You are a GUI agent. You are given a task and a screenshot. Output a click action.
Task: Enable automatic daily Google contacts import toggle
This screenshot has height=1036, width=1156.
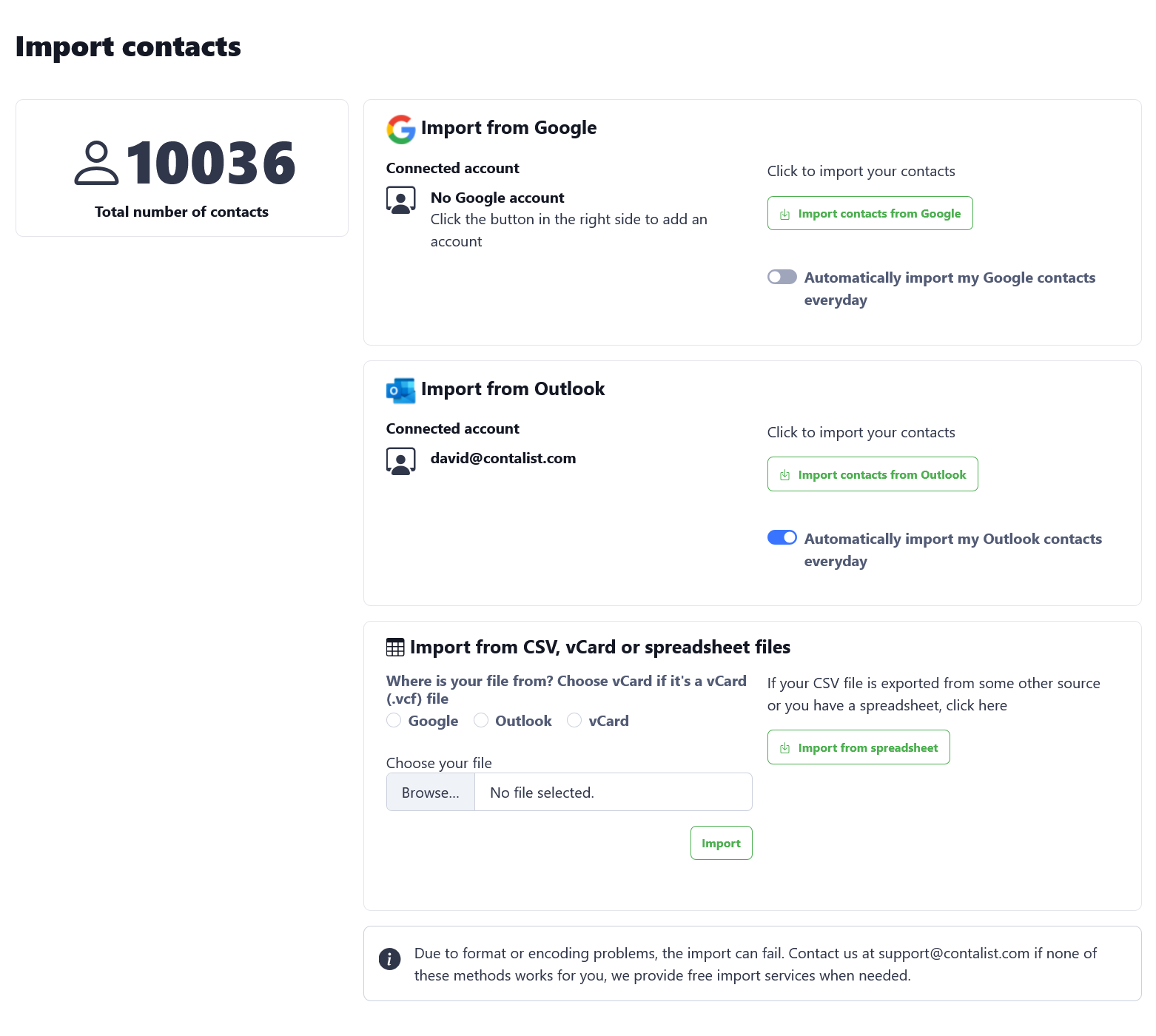(782, 277)
